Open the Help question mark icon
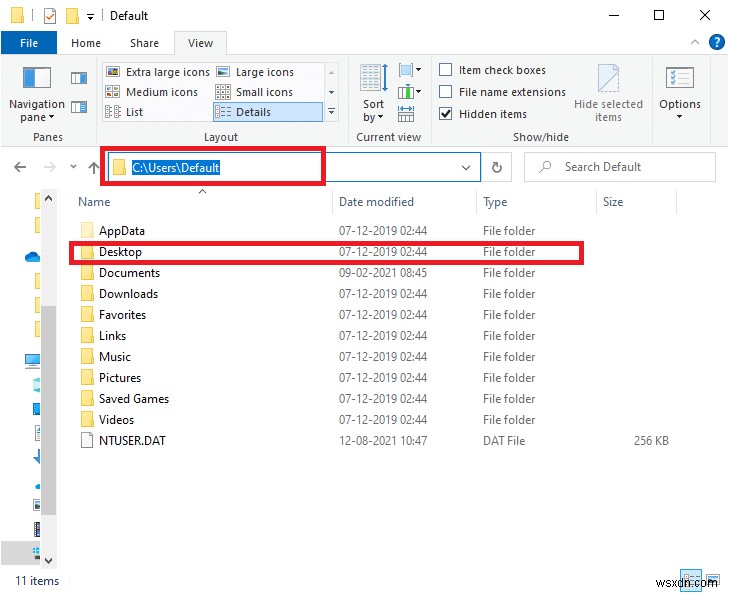The width and height of the screenshot is (729, 593). [x=716, y=42]
